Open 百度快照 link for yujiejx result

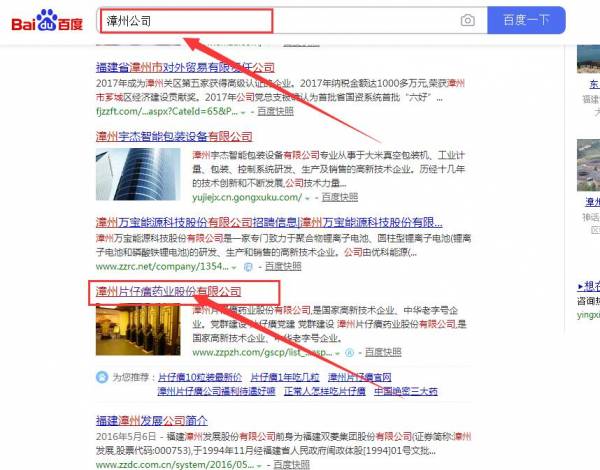click(340, 197)
